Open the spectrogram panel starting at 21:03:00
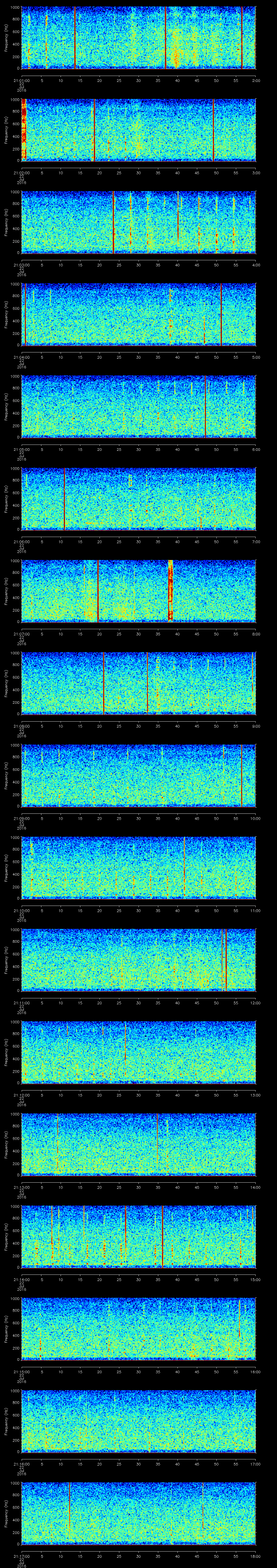277x1568 pixels. coord(139,222)
